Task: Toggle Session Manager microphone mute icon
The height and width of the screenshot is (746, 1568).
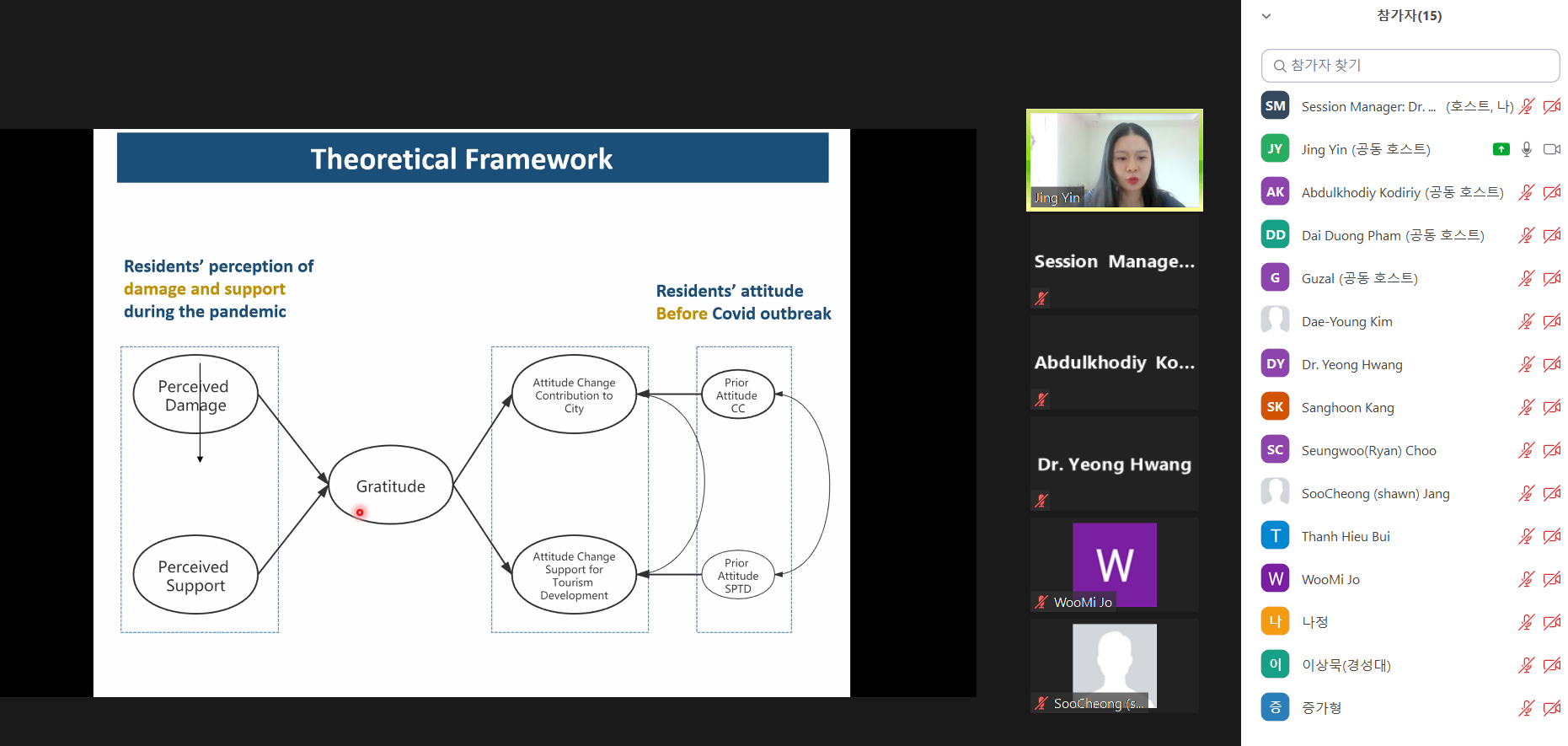Action: tap(1527, 106)
